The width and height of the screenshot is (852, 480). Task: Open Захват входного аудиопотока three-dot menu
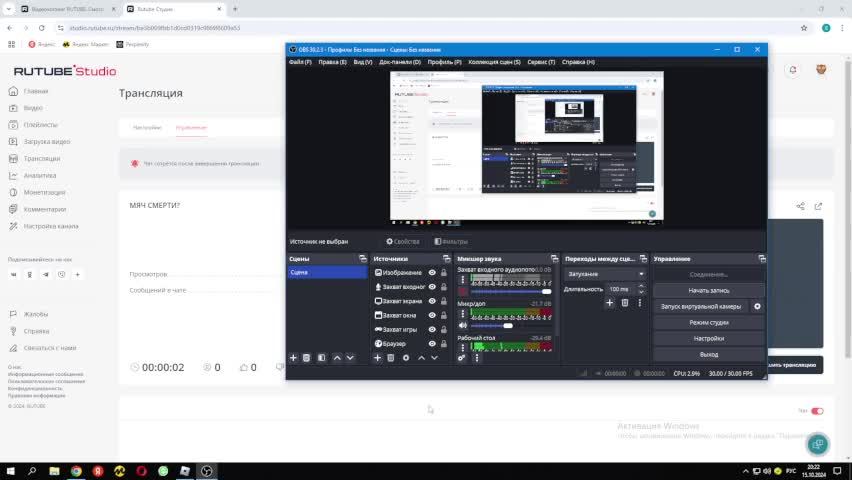(x=462, y=279)
